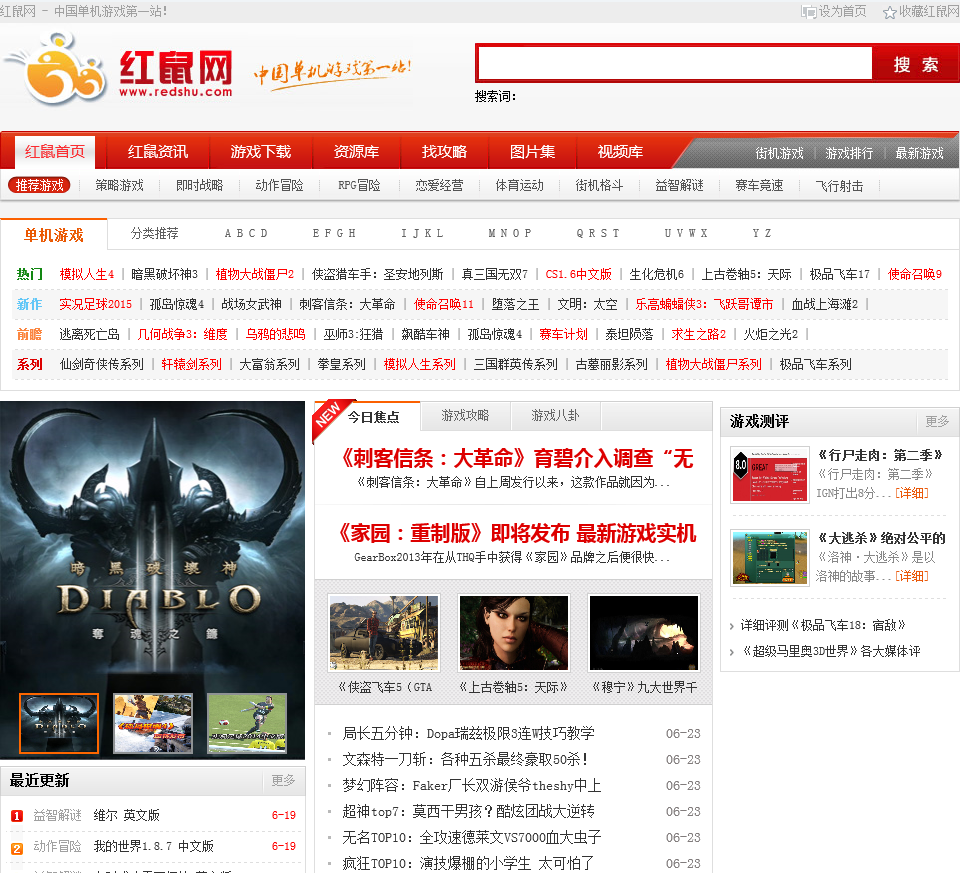Open the 几何战争3：维度 link
The width and height of the screenshot is (960, 873).
182,334
